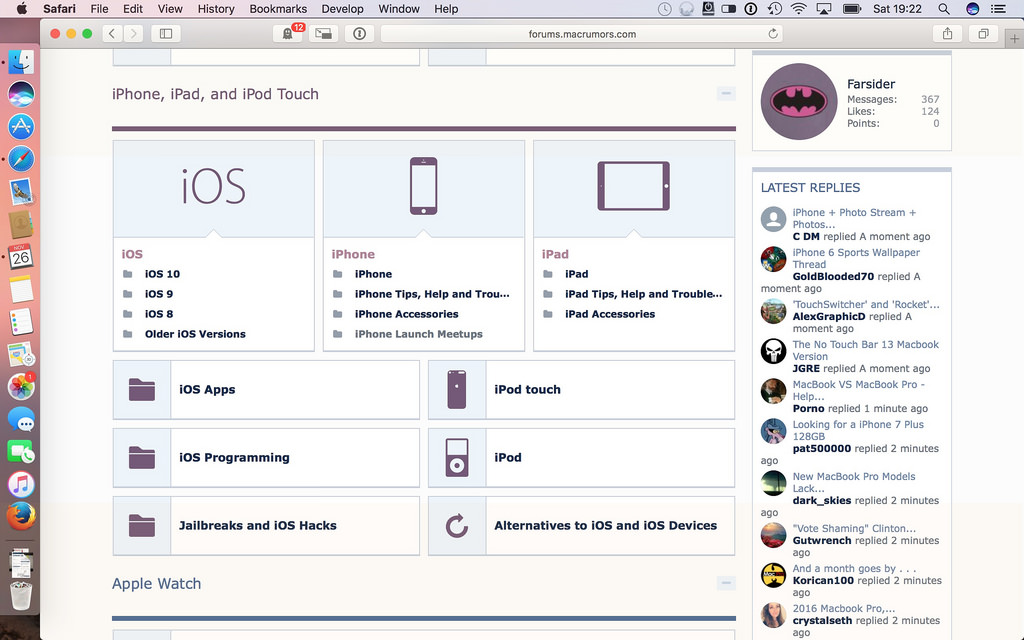The height and width of the screenshot is (640, 1024).
Task: Click the iPhone device icon tile
Action: point(424,188)
